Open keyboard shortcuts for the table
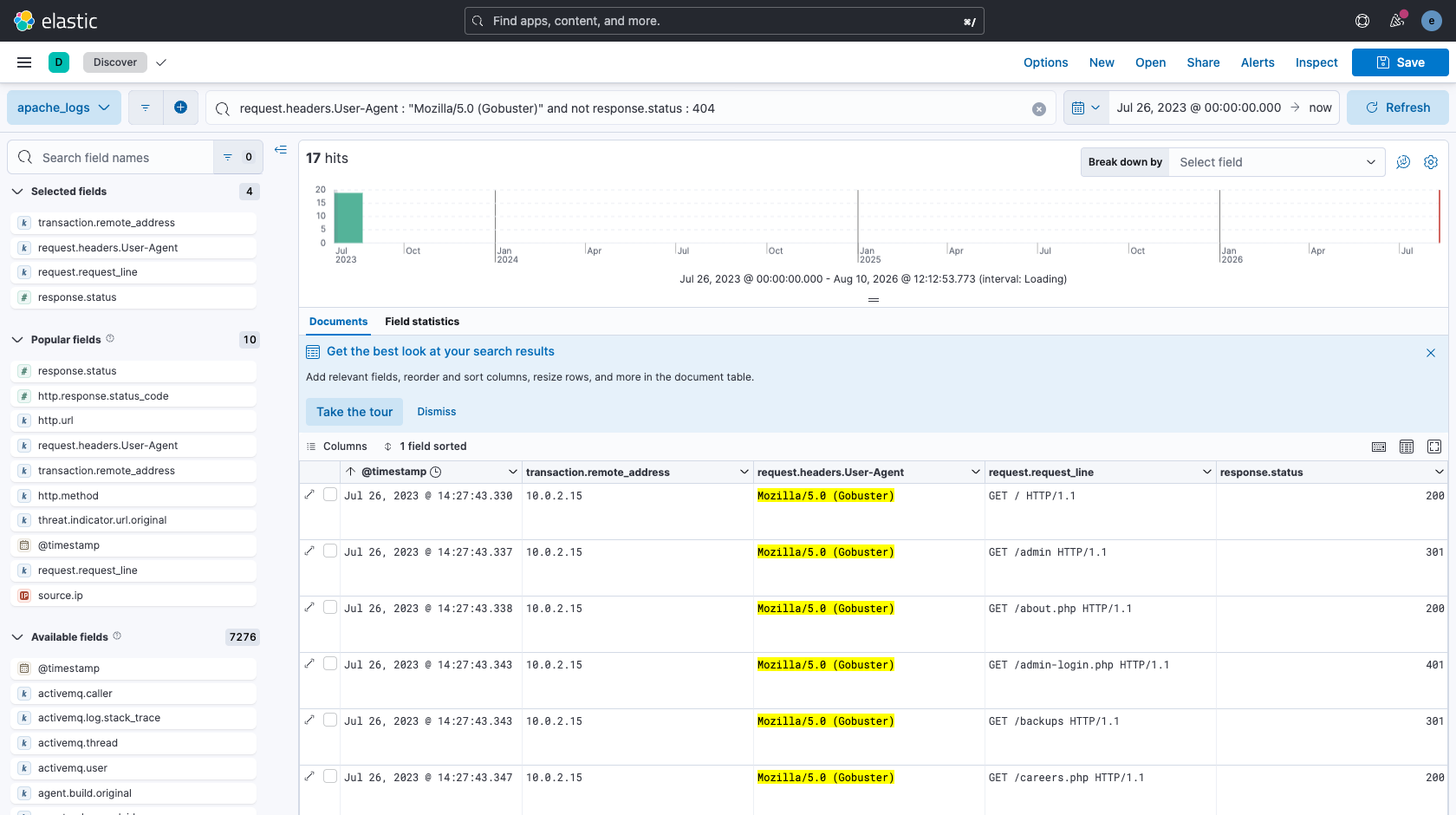The width and height of the screenshot is (1456, 815). tap(1379, 447)
